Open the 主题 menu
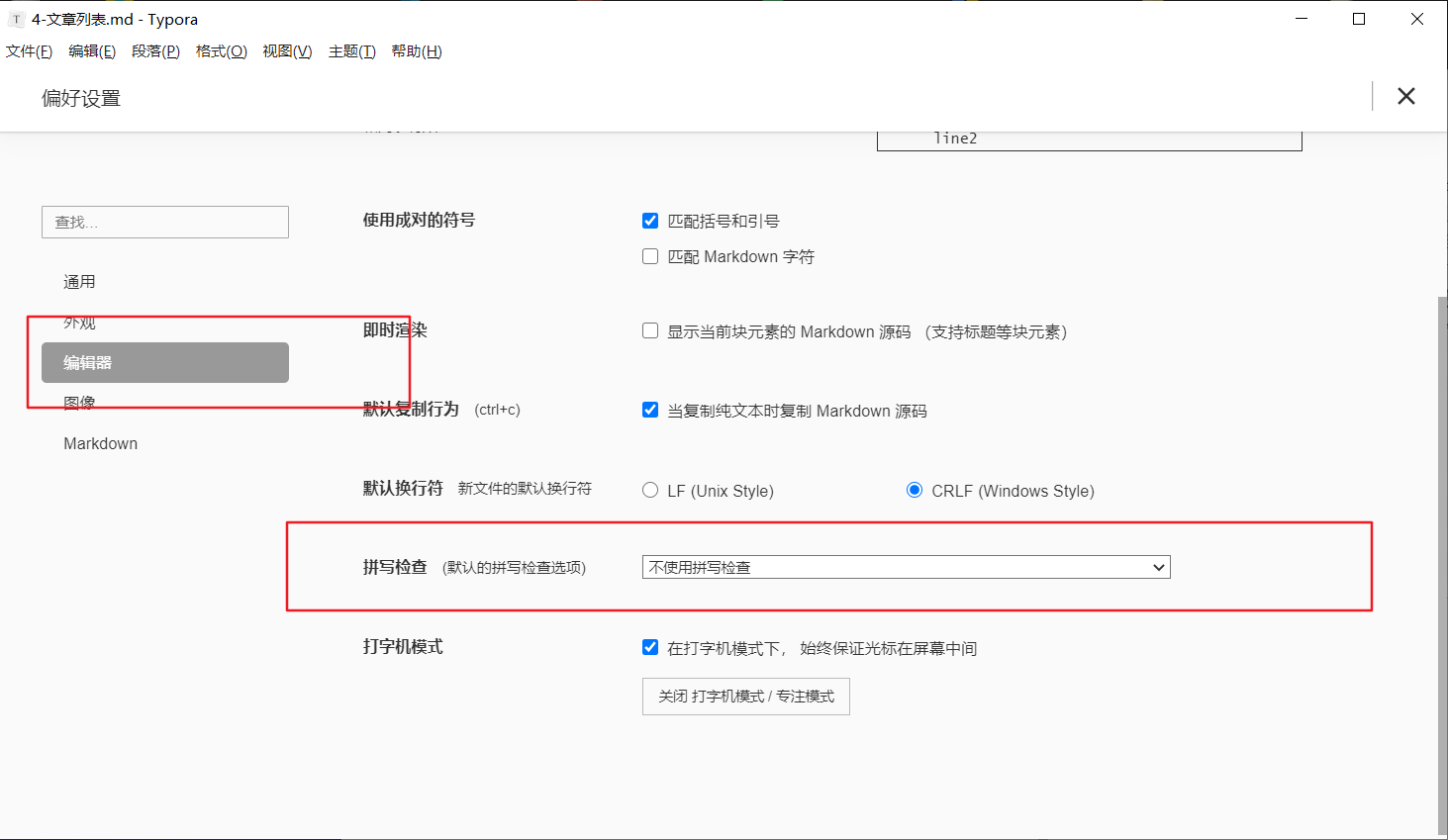 pyautogui.click(x=351, y=51)
